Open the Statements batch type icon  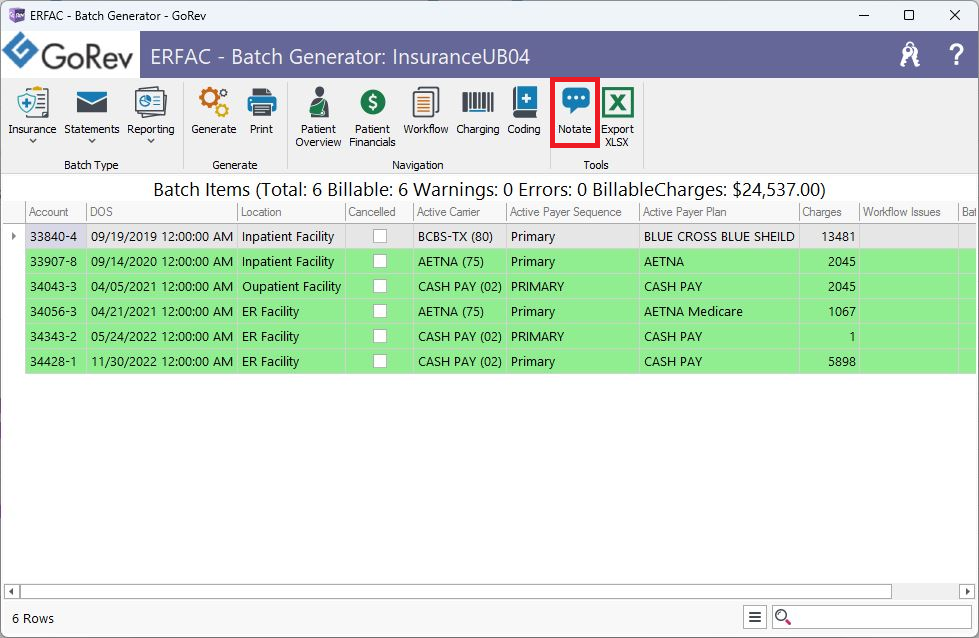91,102
